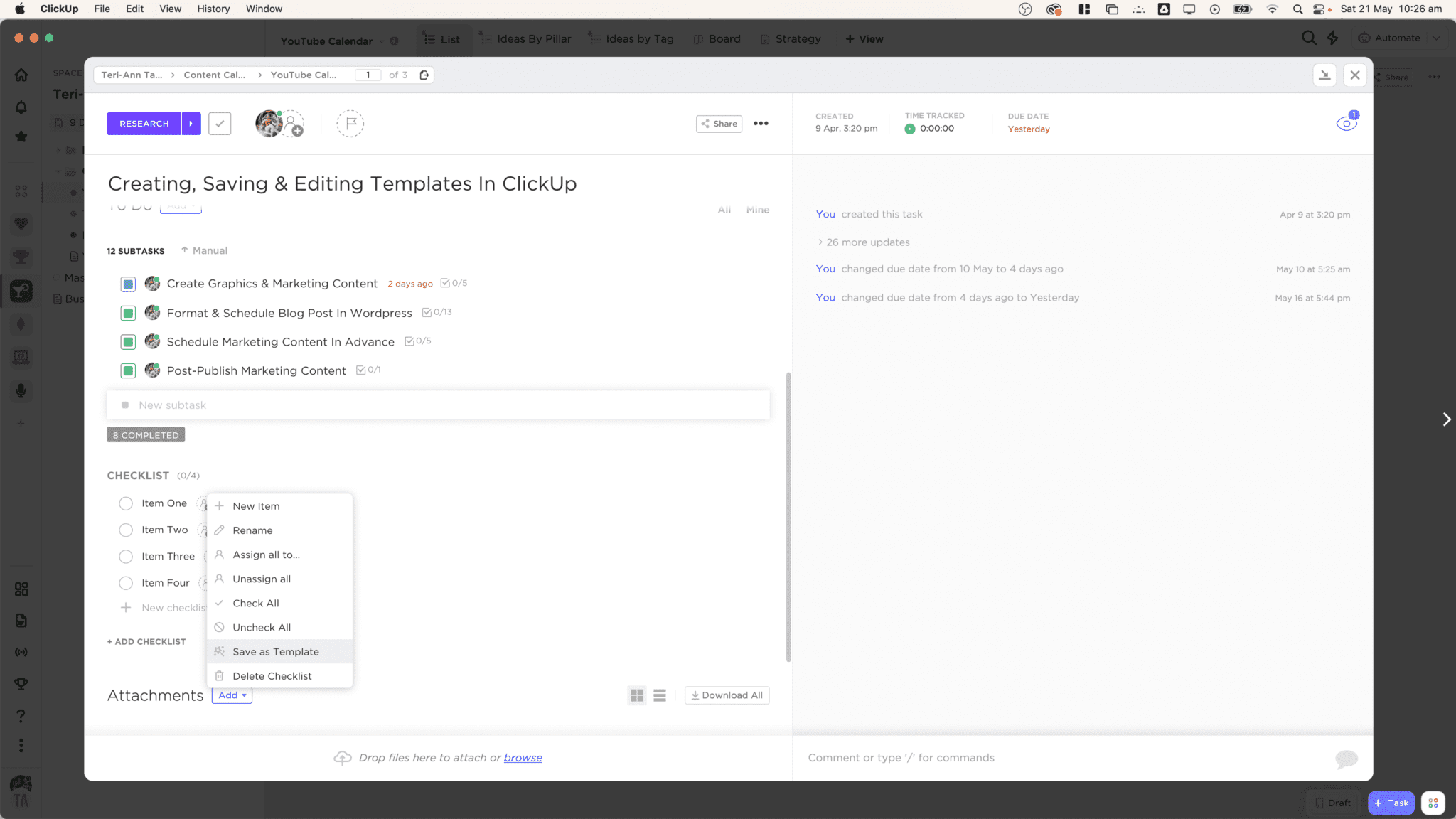Open the browse link to attach files
This screenshot has height=819, width=1456.
pyautogui.click(x=523, y=757)
